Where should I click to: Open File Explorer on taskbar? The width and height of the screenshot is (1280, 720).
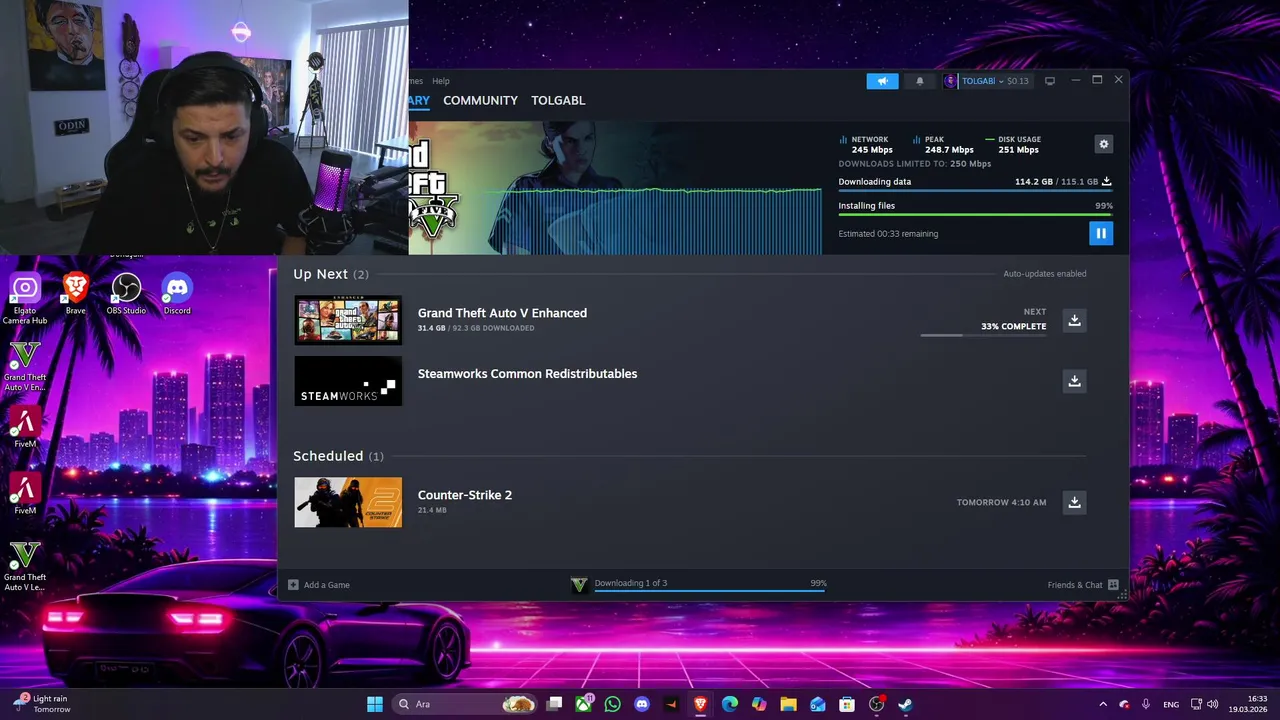788,704
